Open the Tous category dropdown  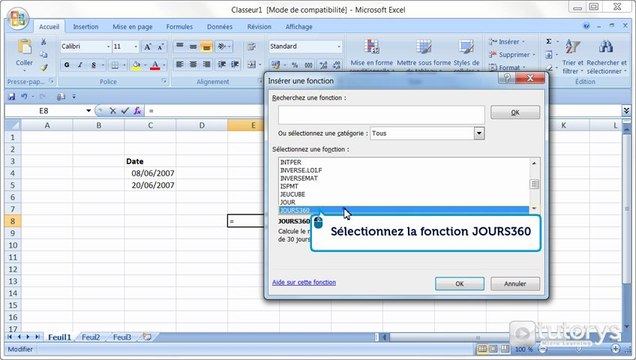tap(479, 133)
